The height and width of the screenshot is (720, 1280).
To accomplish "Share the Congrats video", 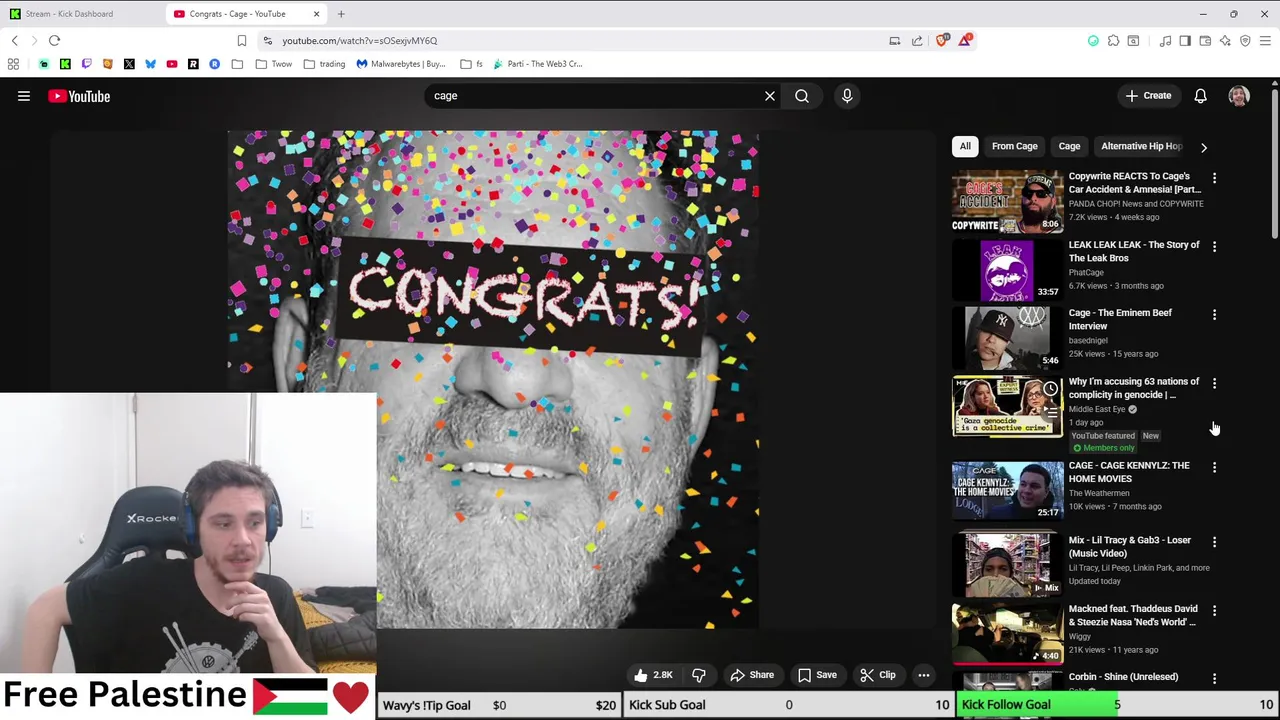I will (751, 675).
